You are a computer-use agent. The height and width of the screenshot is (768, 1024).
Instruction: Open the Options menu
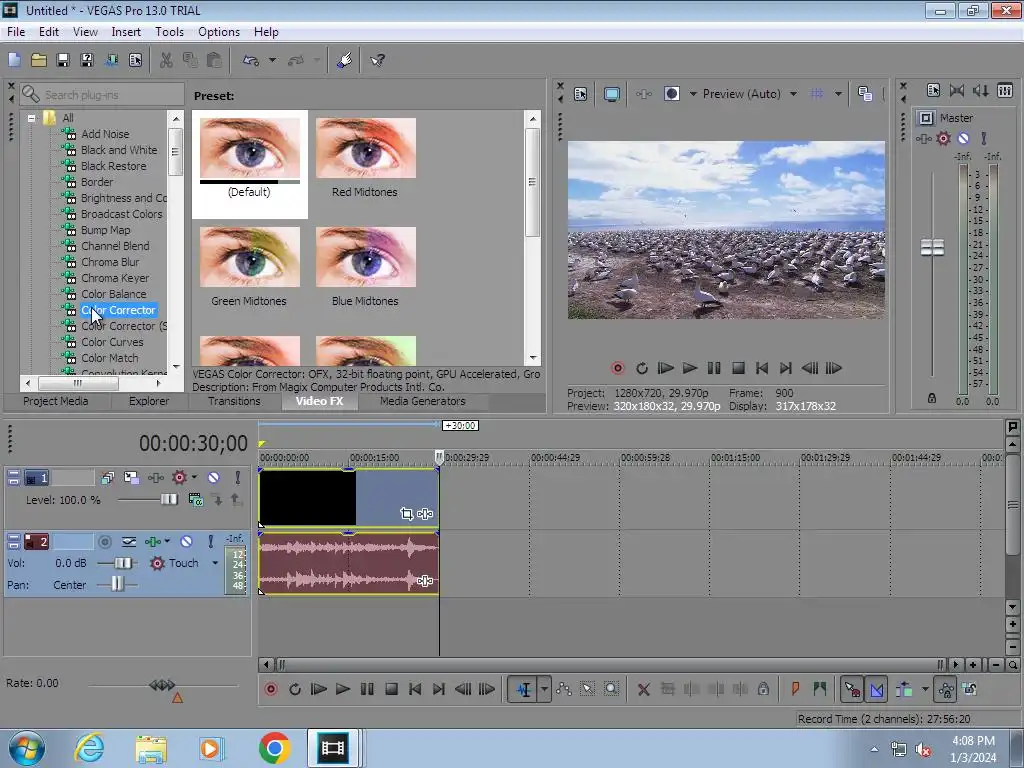click(219, 31)
